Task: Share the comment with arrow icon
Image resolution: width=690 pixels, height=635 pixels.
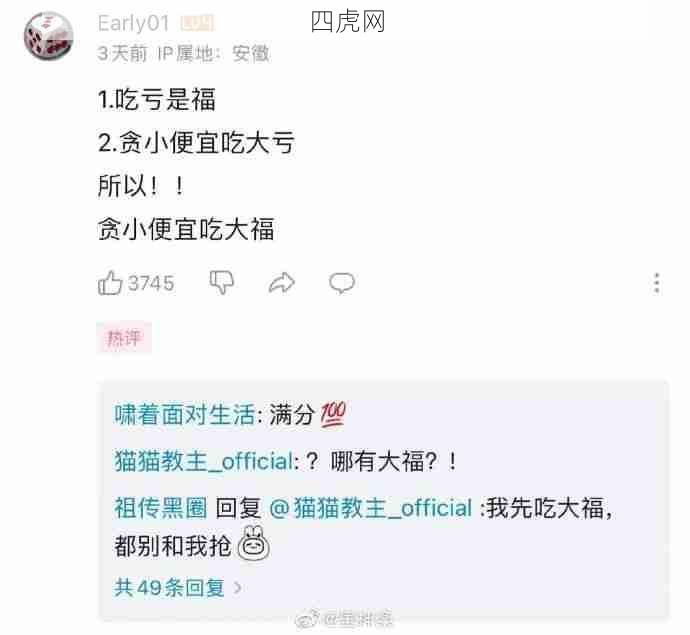Action: point(282,283)
